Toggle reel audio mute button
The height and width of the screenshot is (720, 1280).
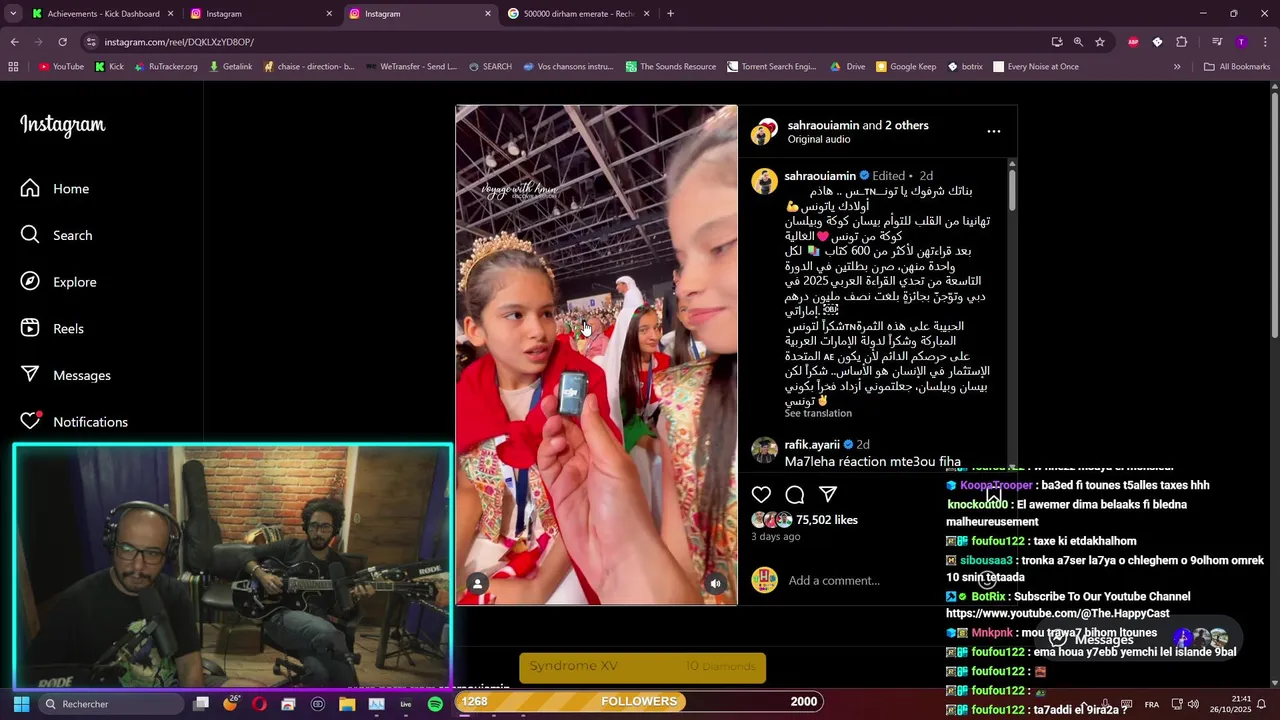[715, 584]
